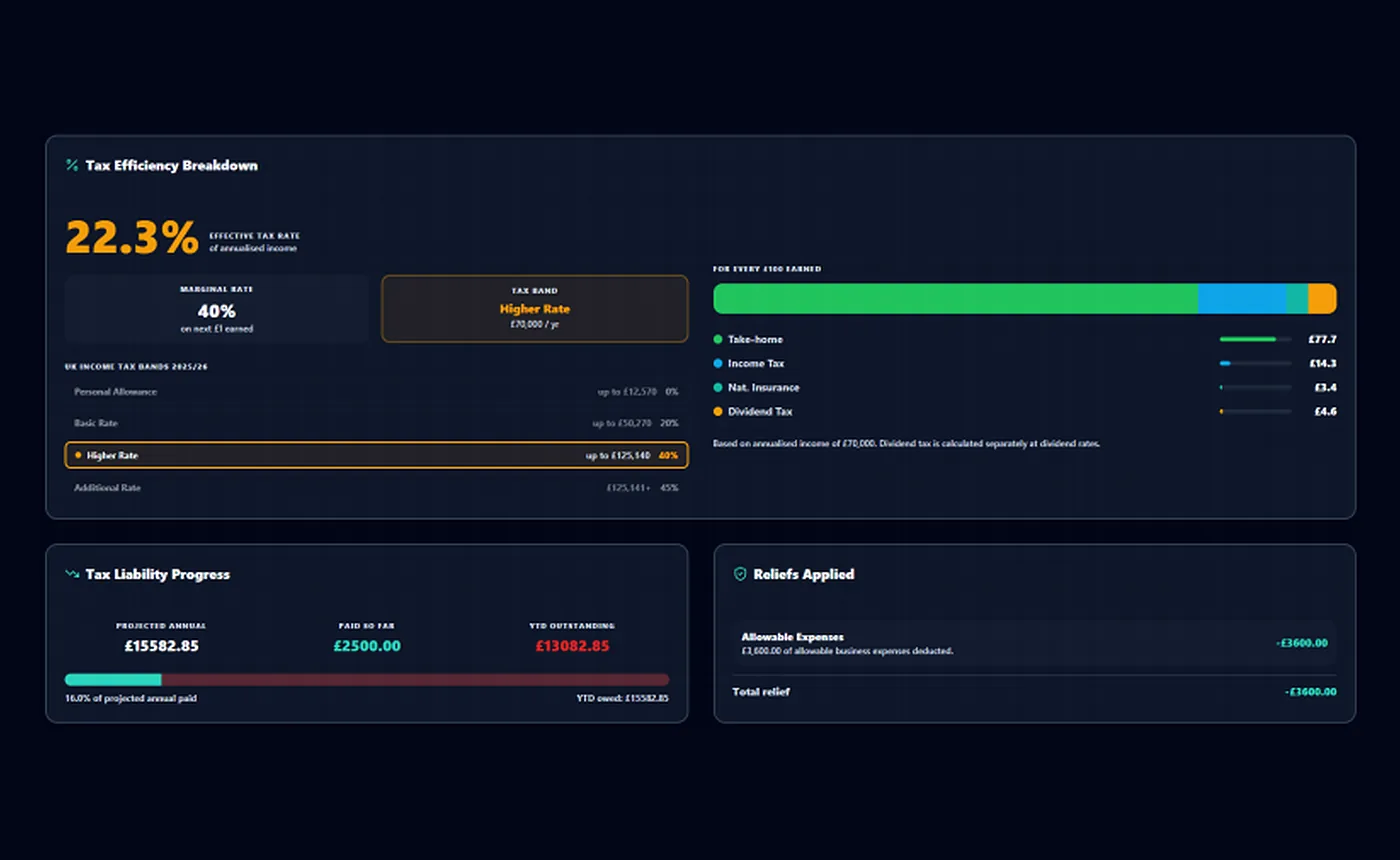Click the Tax Efficiency Breakdown heading
This screenshot has height=860, width=1400.
[171, 165]
